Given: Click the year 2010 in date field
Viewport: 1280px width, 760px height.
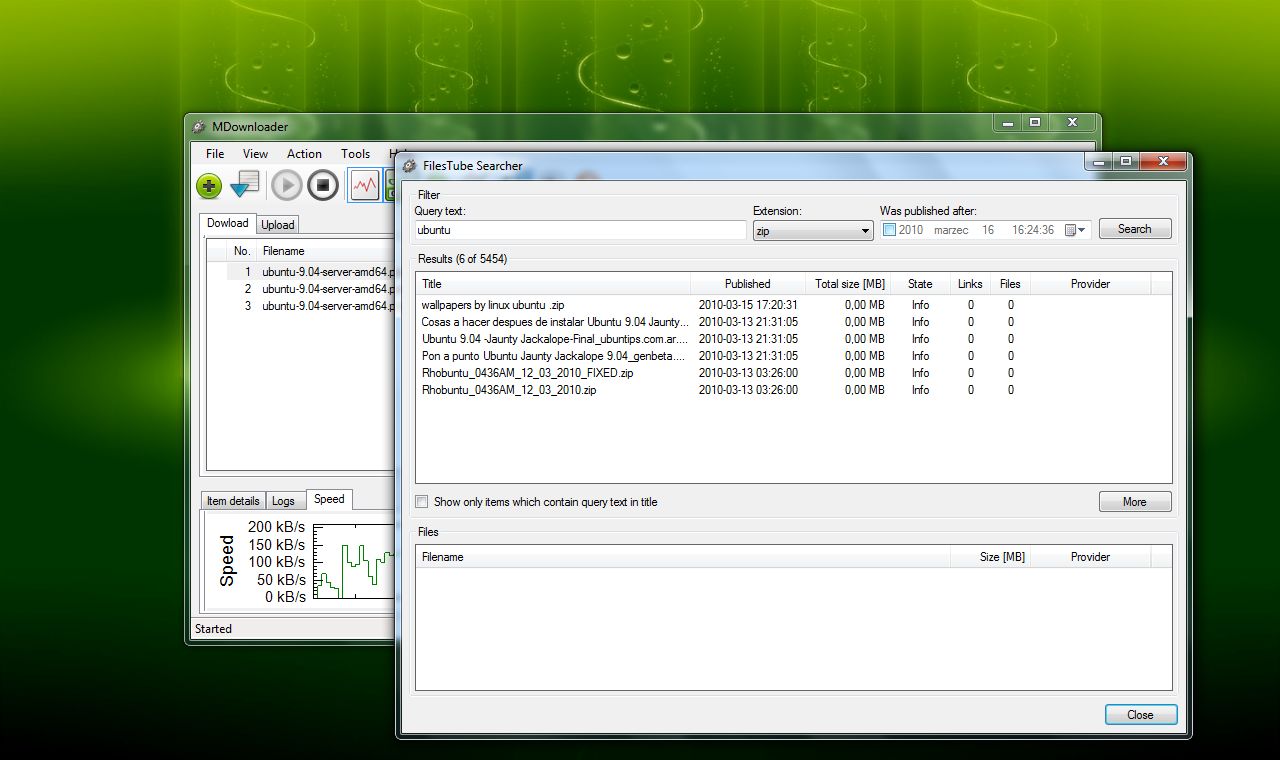Looking at the screenshot, I should tap(911, 230).
